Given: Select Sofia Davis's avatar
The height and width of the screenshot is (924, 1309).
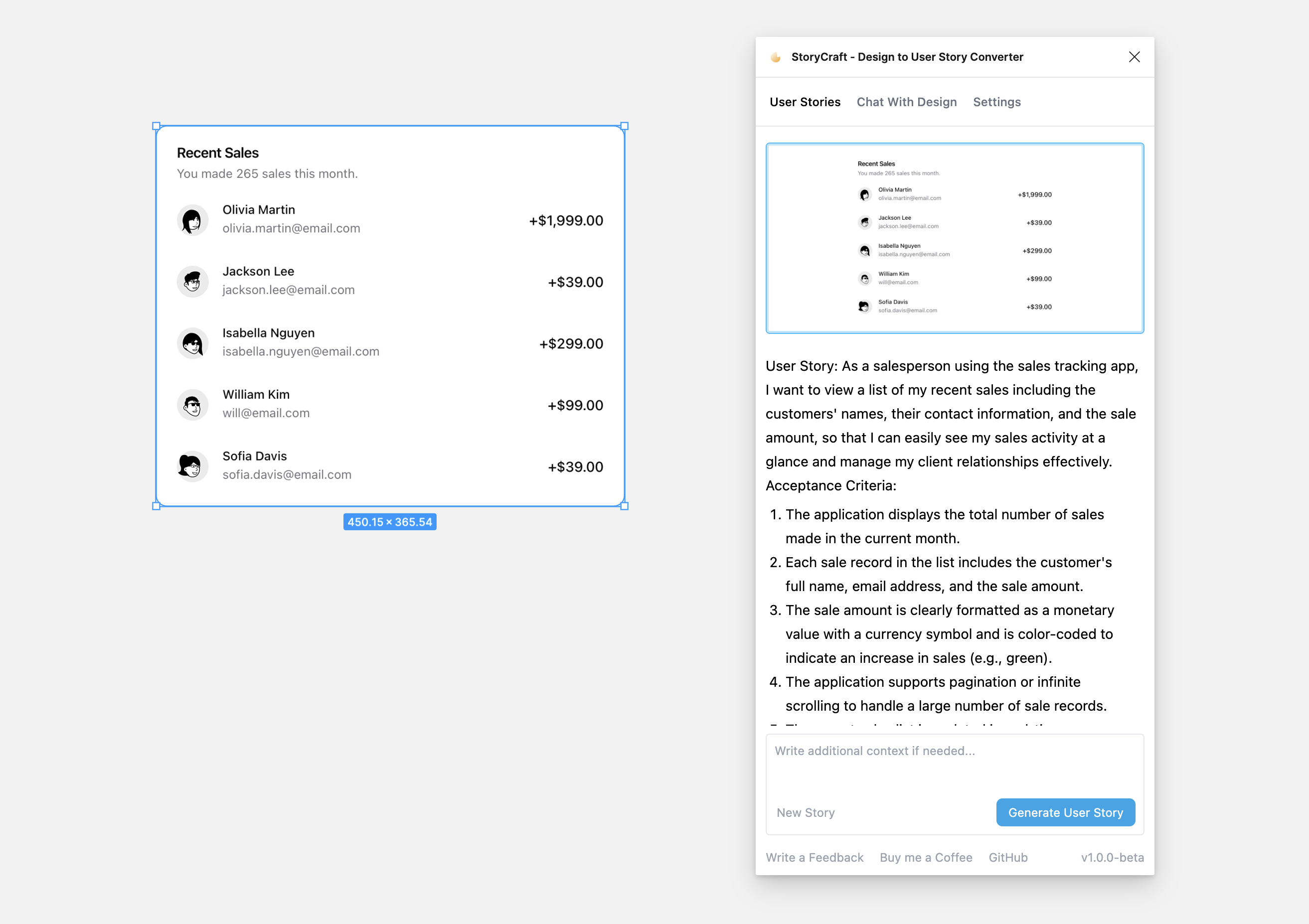Looking at the screenshot, I should (x=193, y=466).
